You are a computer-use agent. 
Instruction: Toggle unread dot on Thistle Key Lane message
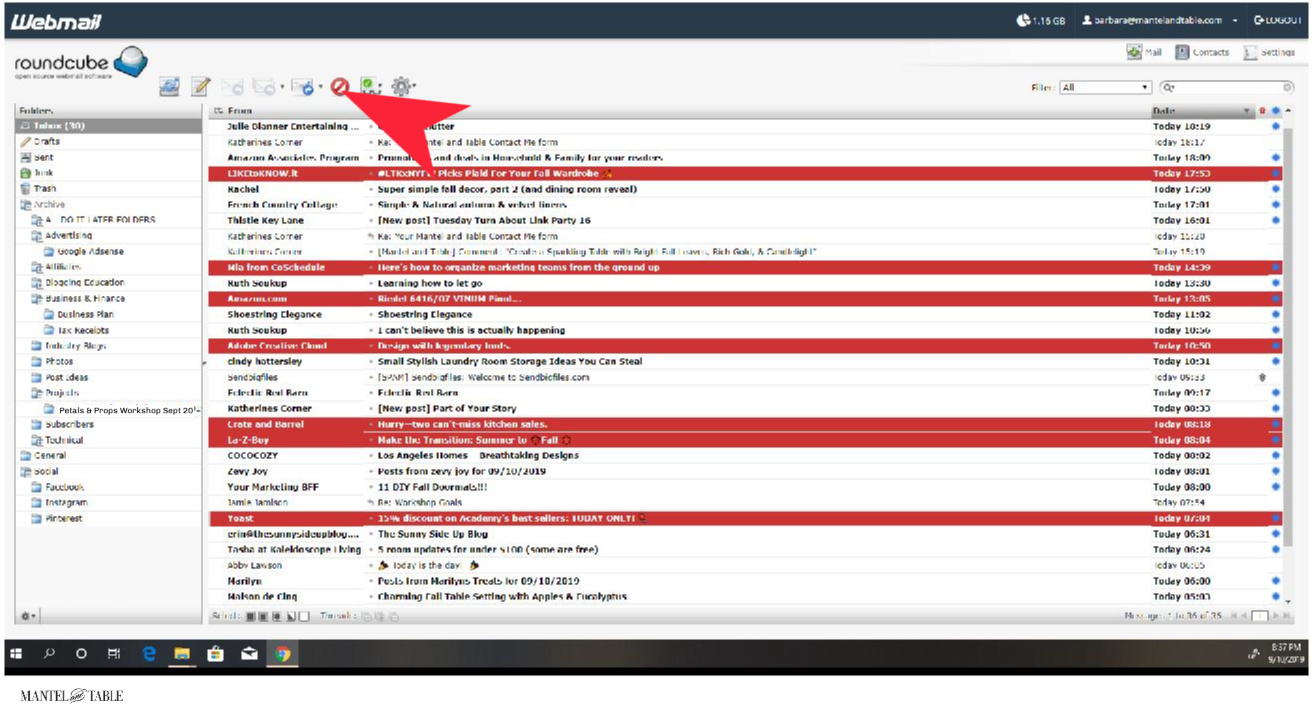coord(1276,220)
